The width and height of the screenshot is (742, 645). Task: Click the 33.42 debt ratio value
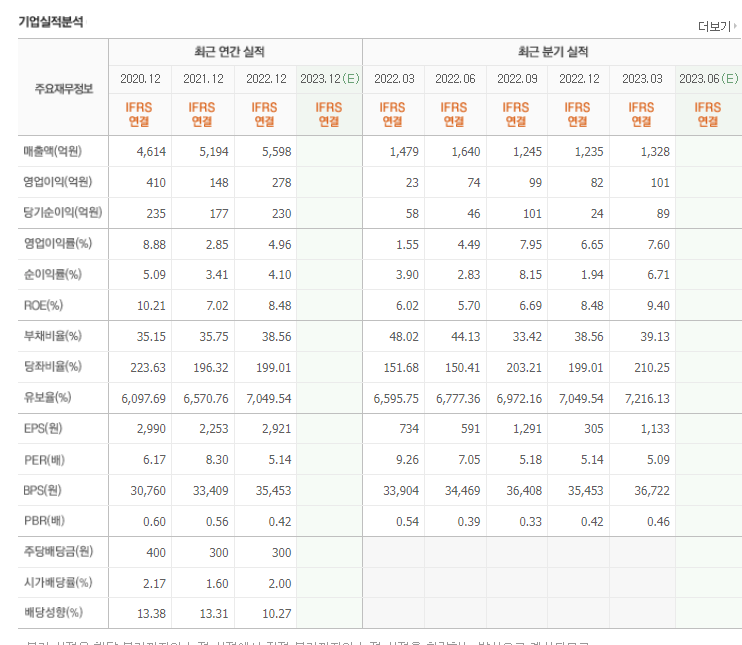(x=527, y=337)
